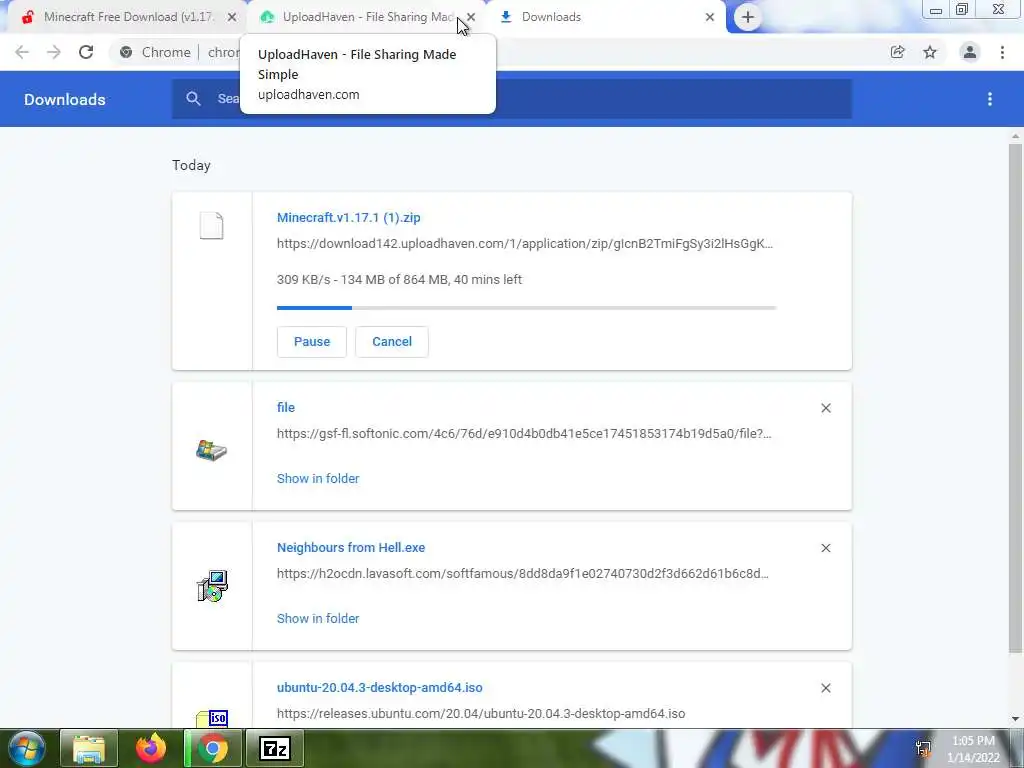Image resolution: width=1024 pixels, height=768 pixels.
Task: Share this page icon in toolbar
Action: click(x=898, y=52)
